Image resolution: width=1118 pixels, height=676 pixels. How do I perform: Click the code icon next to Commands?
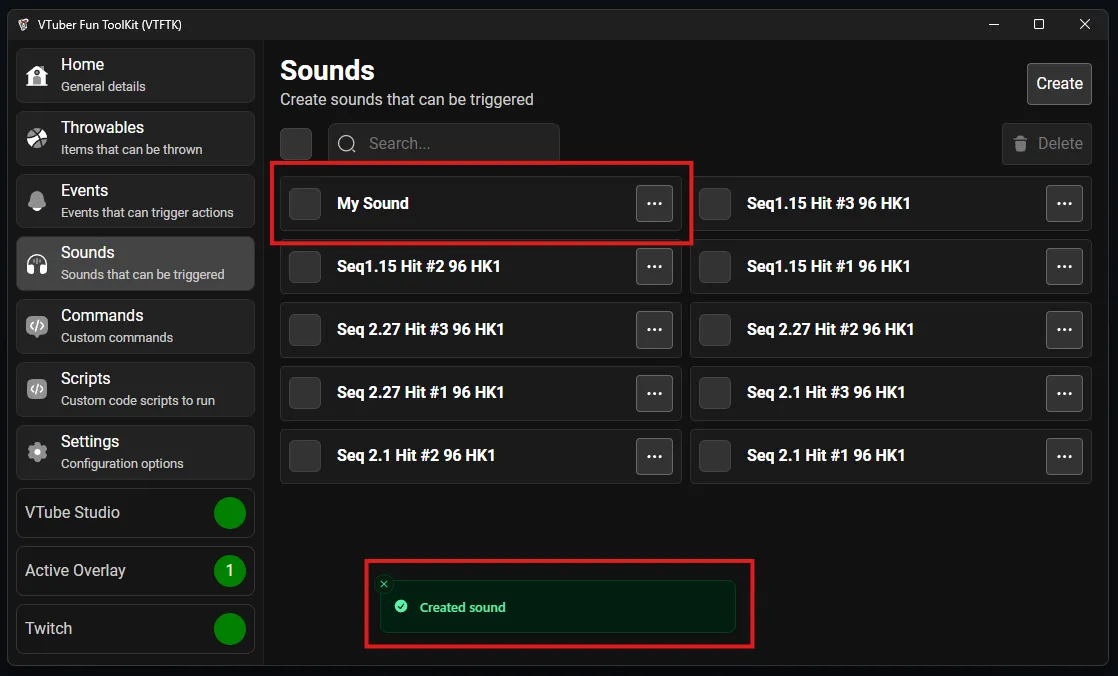pyautogui.click(x=37, y=326)
